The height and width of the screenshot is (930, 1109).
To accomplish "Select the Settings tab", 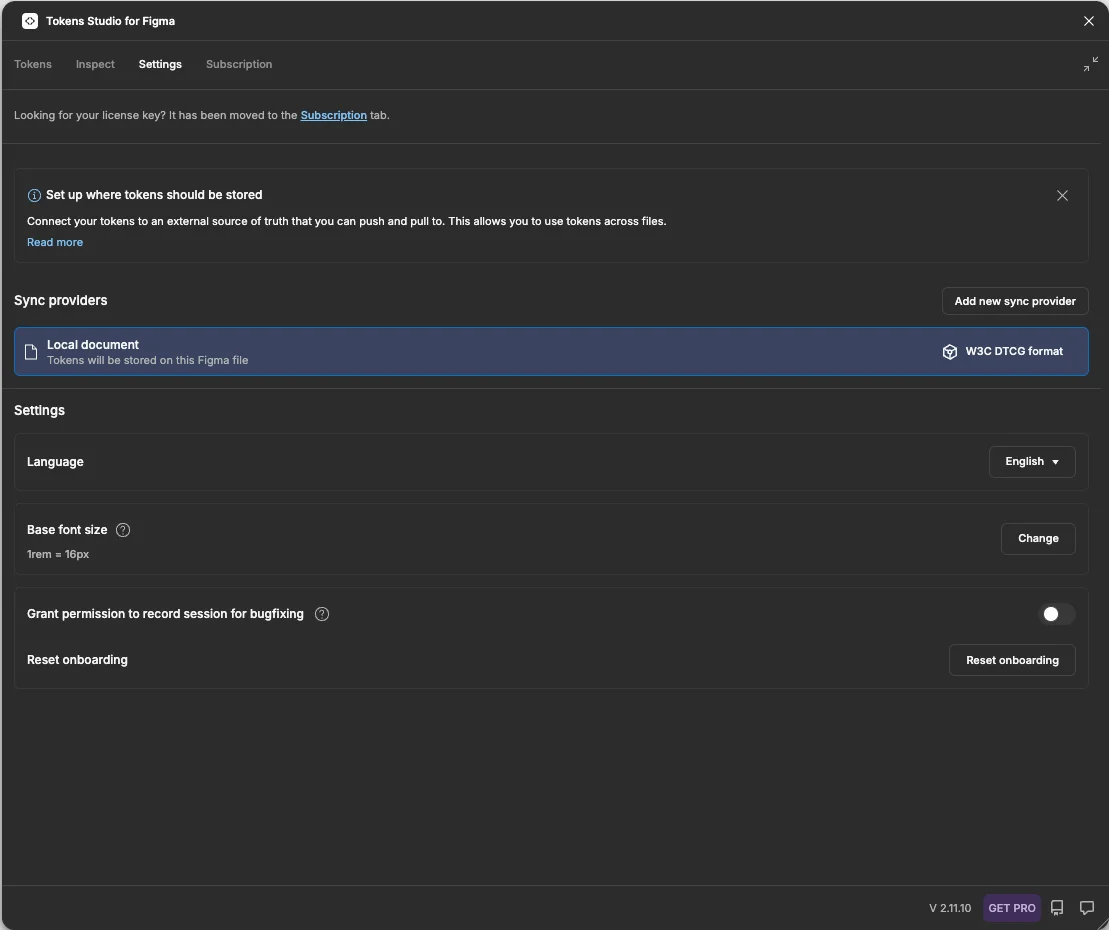I will 160,64.
